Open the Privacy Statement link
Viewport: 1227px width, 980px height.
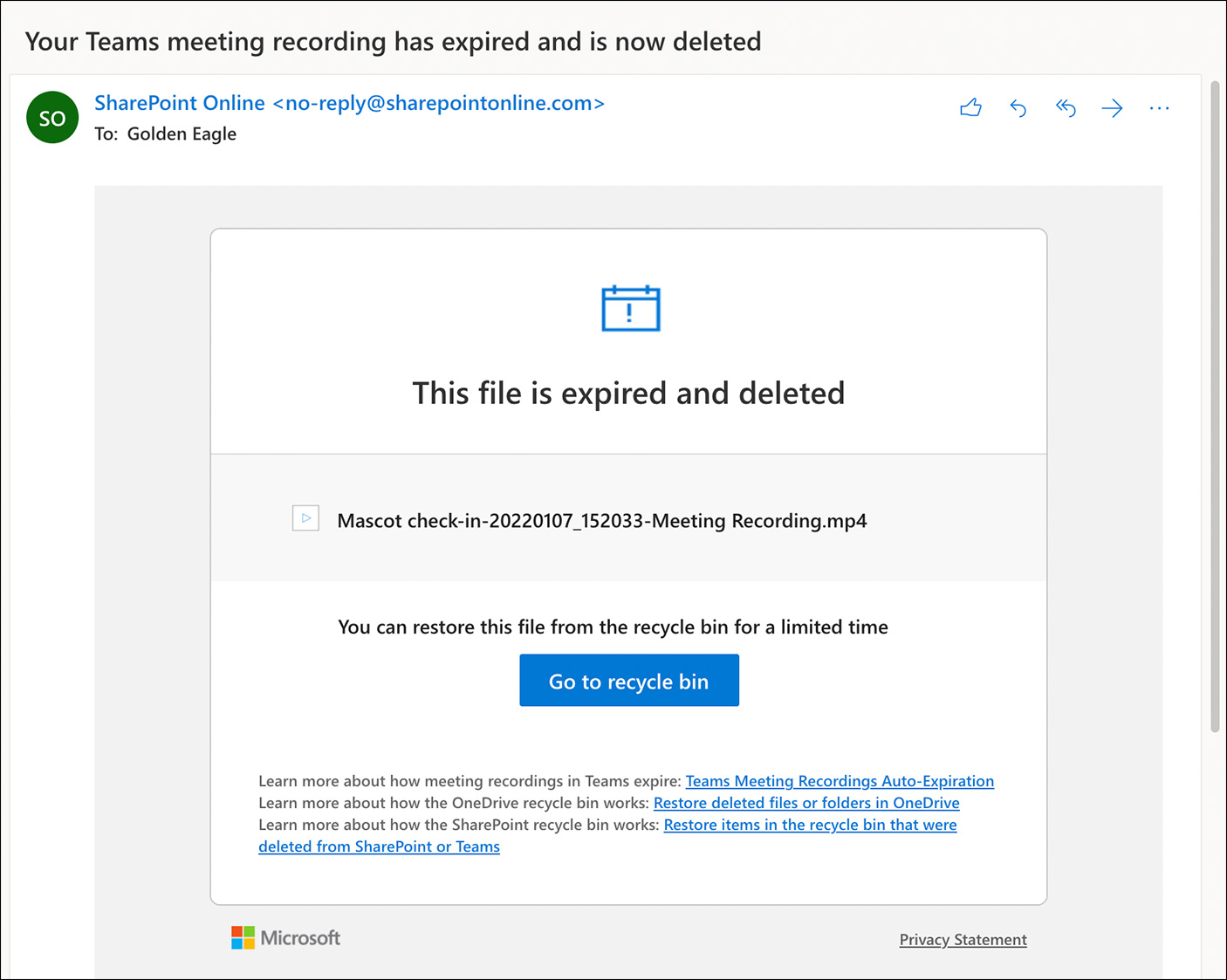coord(963,940)
